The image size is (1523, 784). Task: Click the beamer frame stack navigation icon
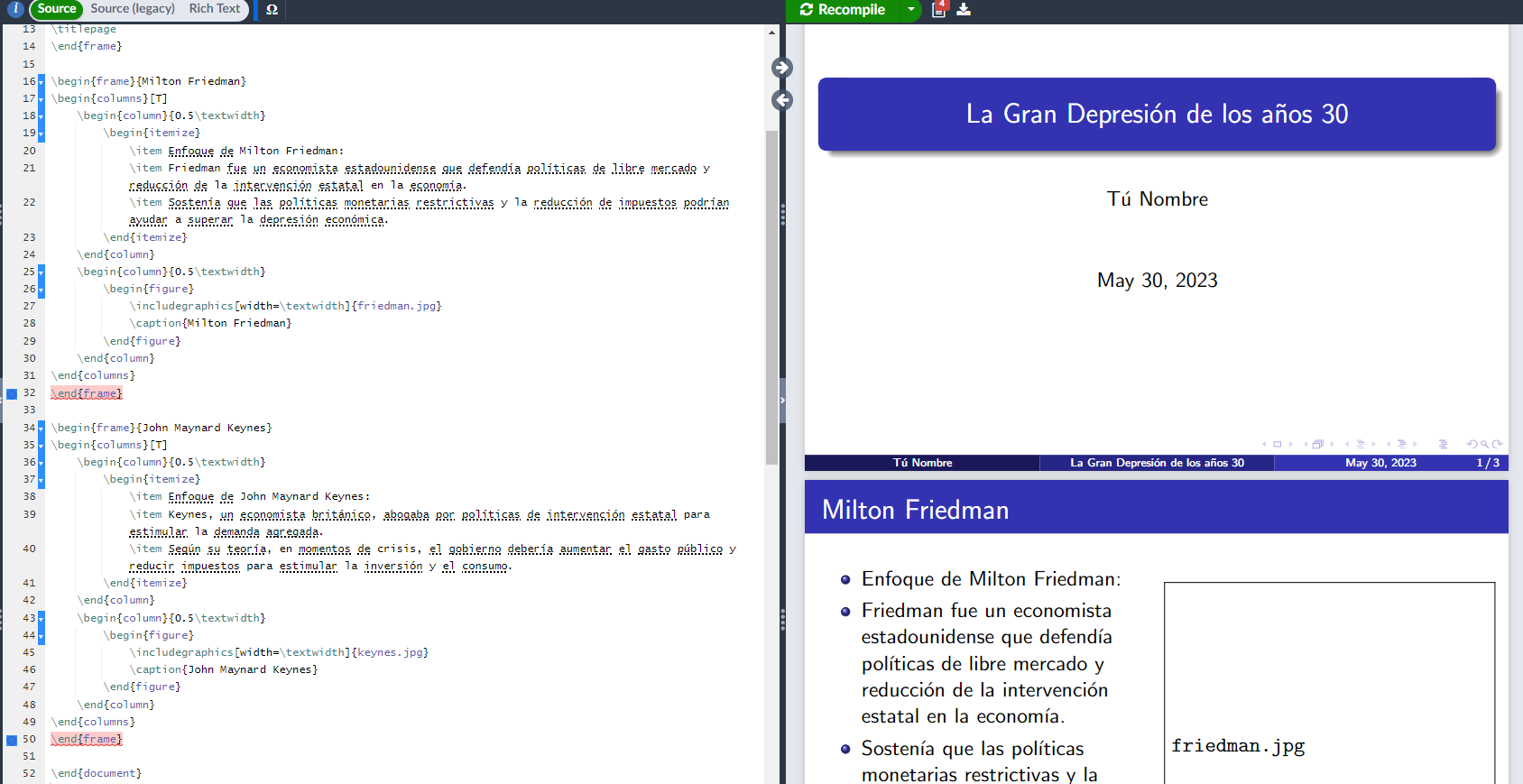(x=1317, y=444)
